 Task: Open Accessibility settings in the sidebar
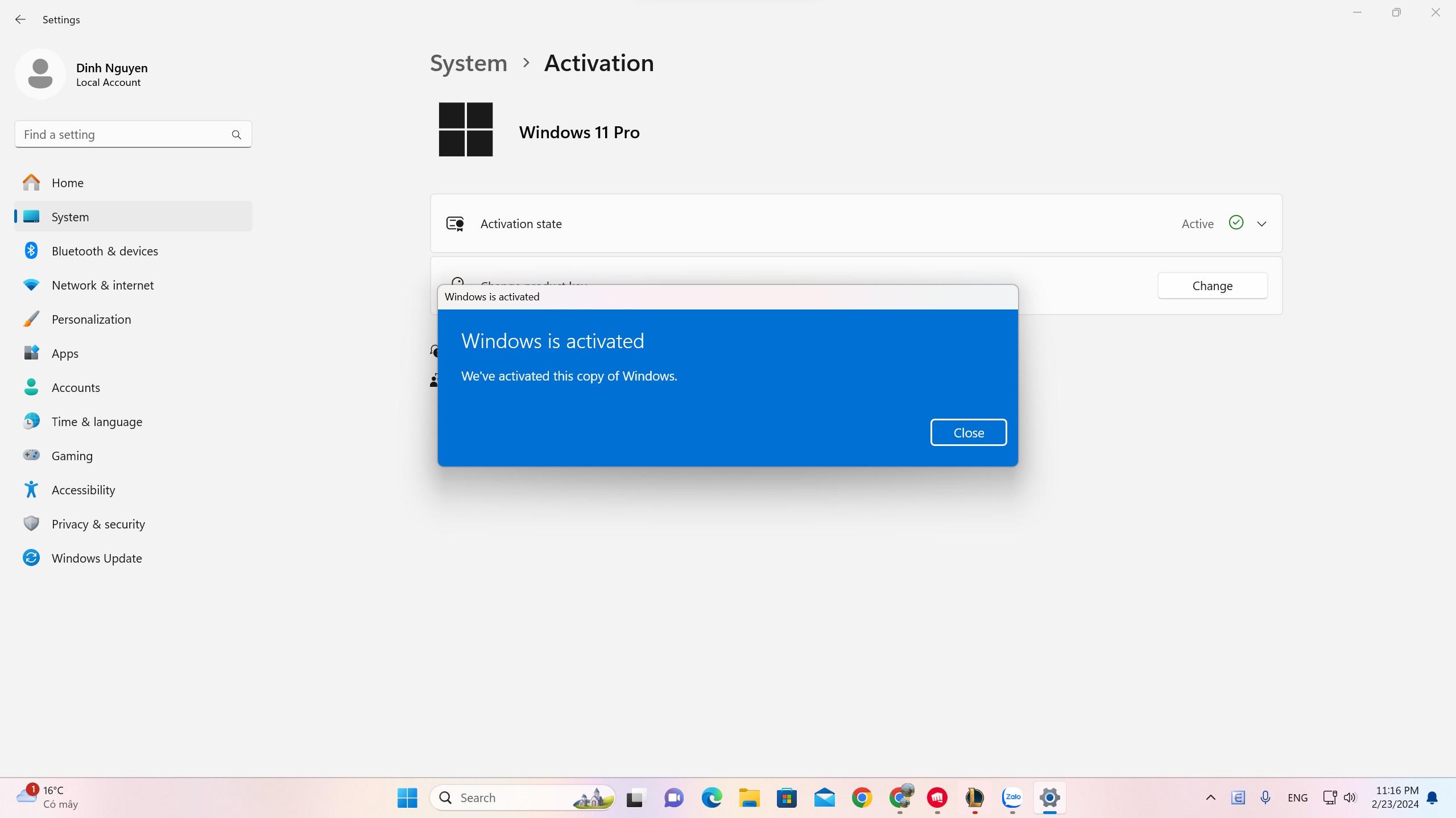click(x=133, y=490)
